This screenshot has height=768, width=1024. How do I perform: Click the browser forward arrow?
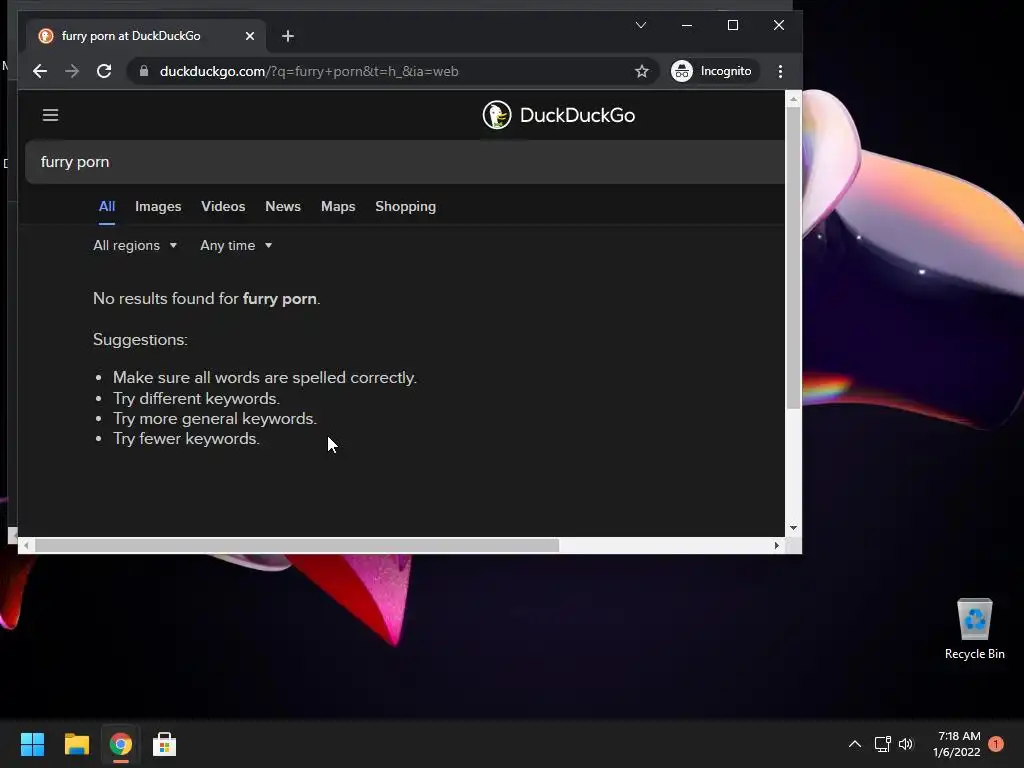[x=72, y=71]
